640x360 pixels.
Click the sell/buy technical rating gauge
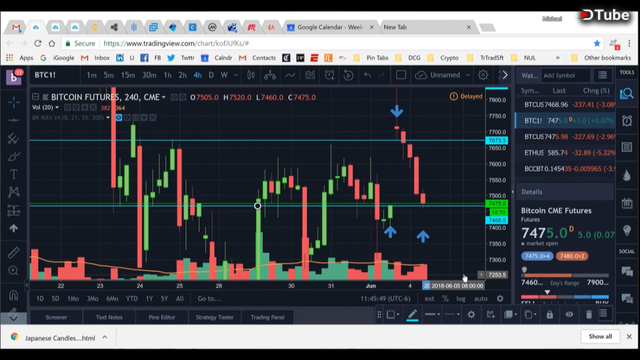pos(565,297)
